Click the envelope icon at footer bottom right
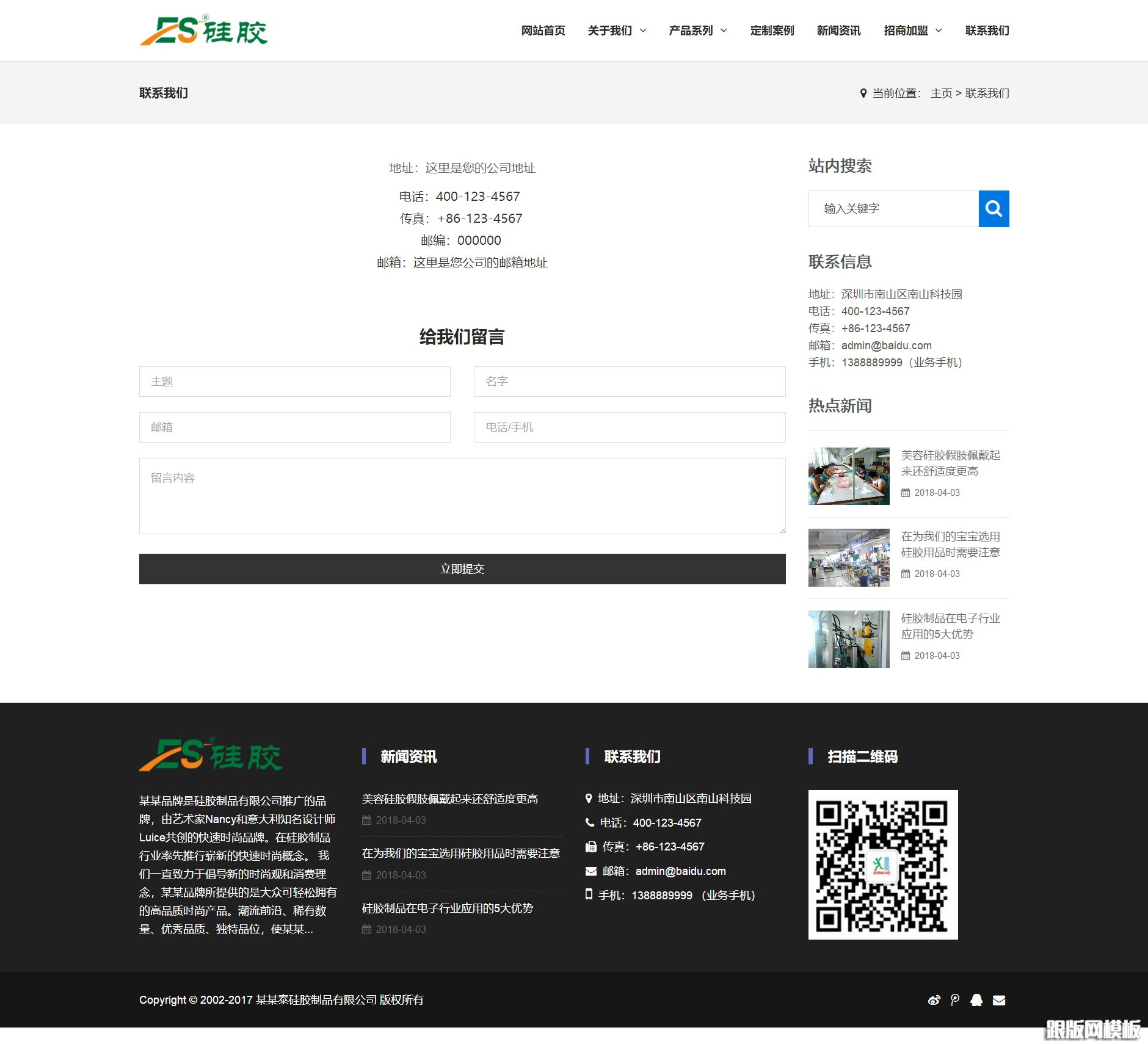Image resolution: width=1148 pixels, height=1044 pixels. (x=999, y=999)
